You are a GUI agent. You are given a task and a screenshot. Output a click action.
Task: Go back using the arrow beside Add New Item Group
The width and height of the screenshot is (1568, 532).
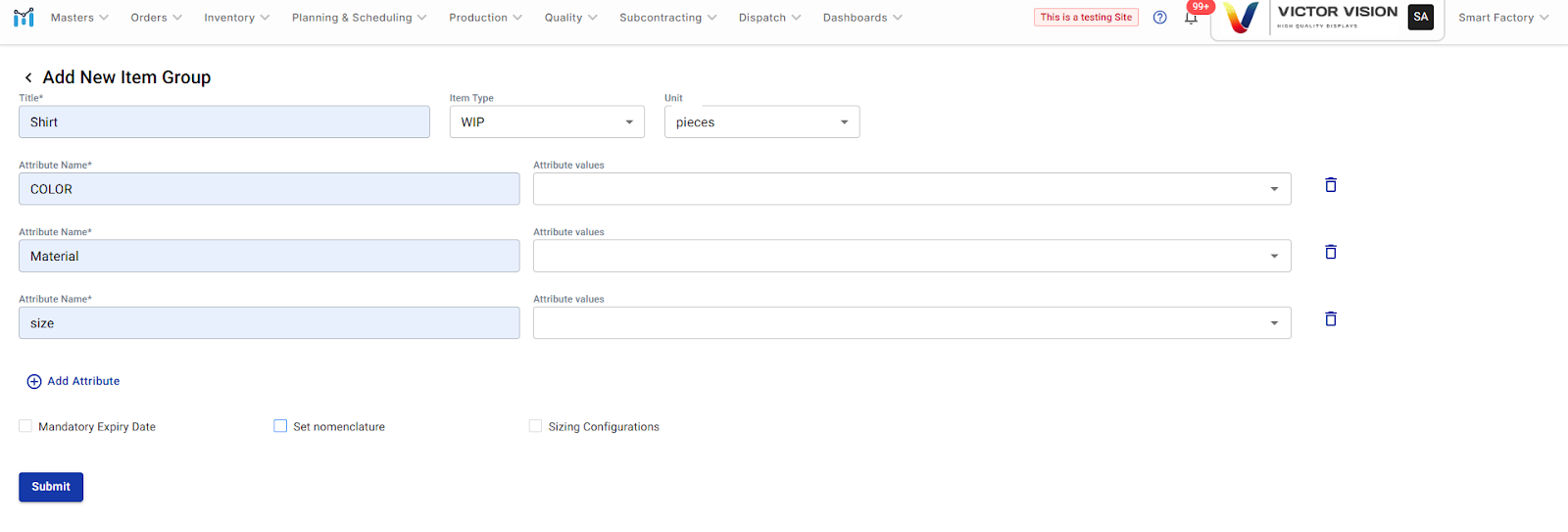pos(28,77)
